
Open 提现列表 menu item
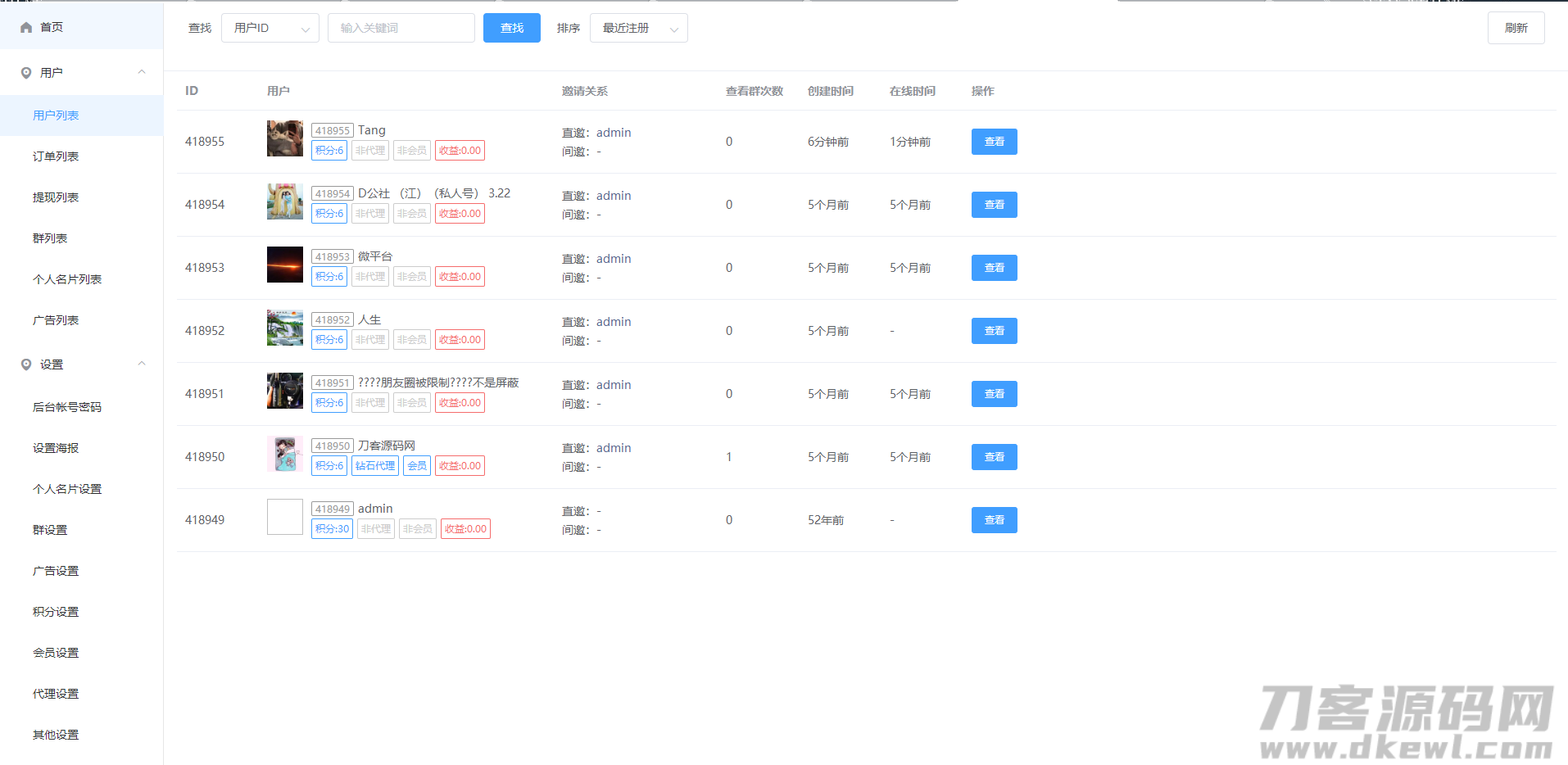tap(56, 197)
